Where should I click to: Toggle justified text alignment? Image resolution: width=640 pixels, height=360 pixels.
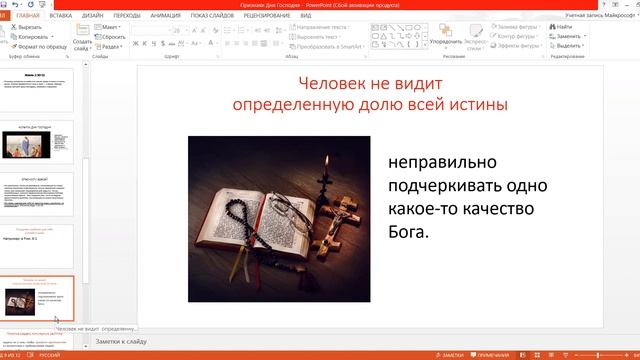coord(255,43)
